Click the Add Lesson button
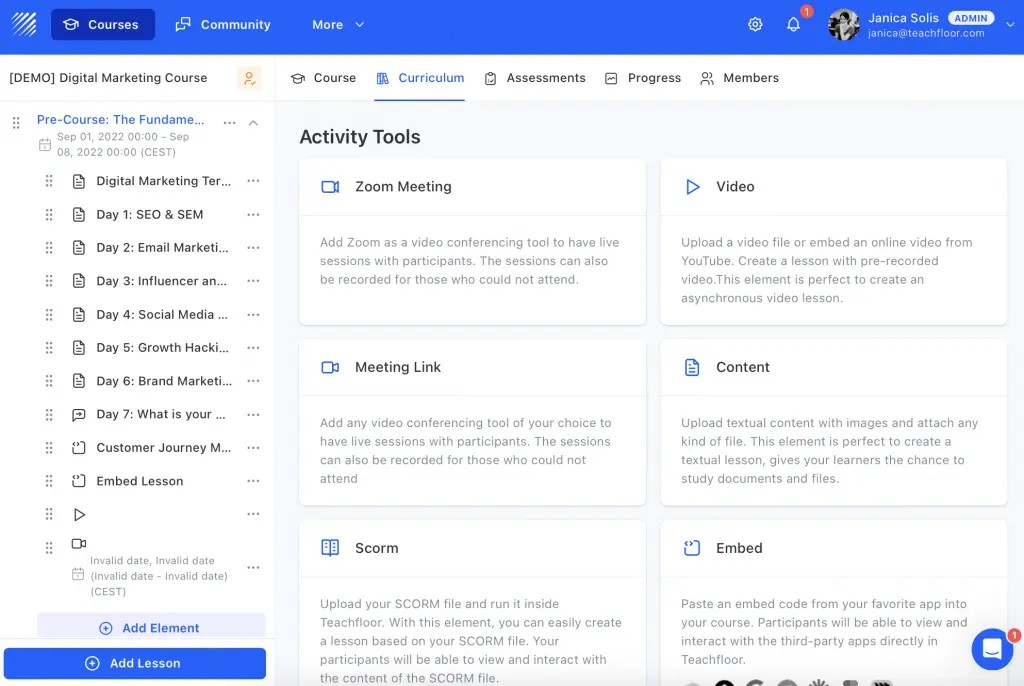The width and height of the screenshot is (1024, 686). click(x=135, y=663)
